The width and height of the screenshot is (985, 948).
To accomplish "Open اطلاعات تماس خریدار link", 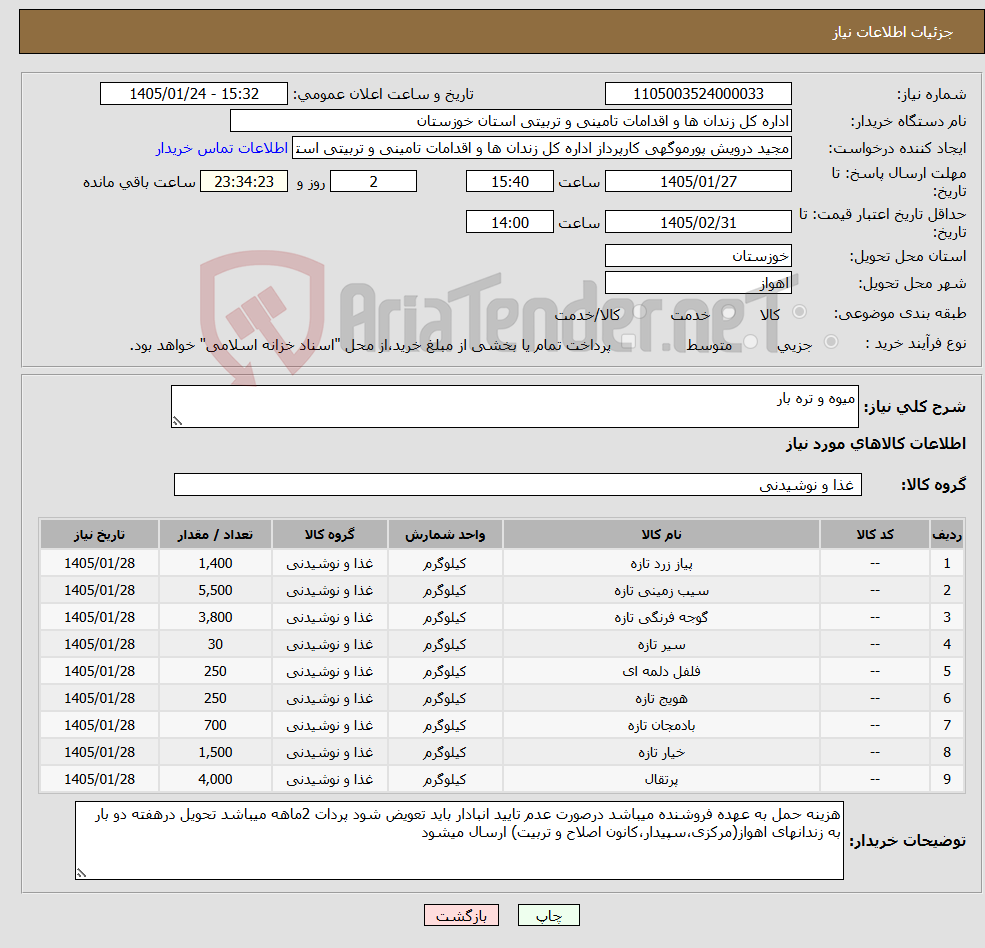I will pos(222,148).
